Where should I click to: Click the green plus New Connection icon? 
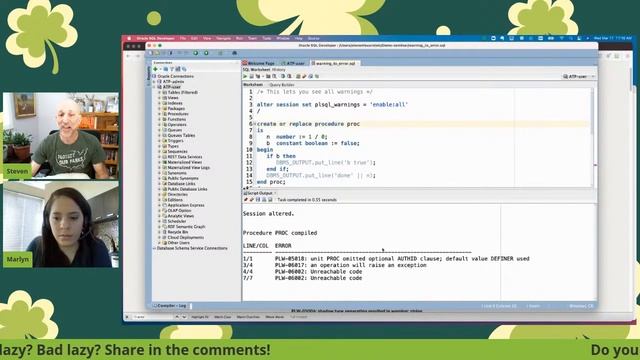tap(156, 69)
